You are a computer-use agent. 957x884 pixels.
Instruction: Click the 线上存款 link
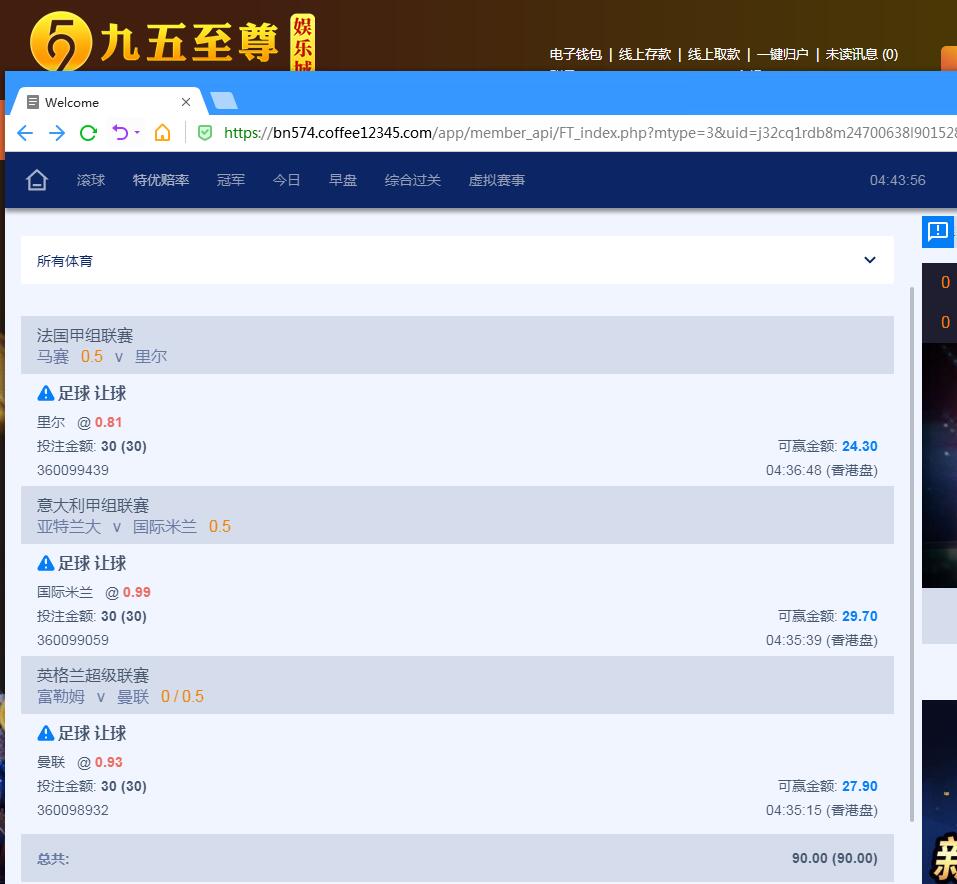pyautogui.click(x=645, y=54)
